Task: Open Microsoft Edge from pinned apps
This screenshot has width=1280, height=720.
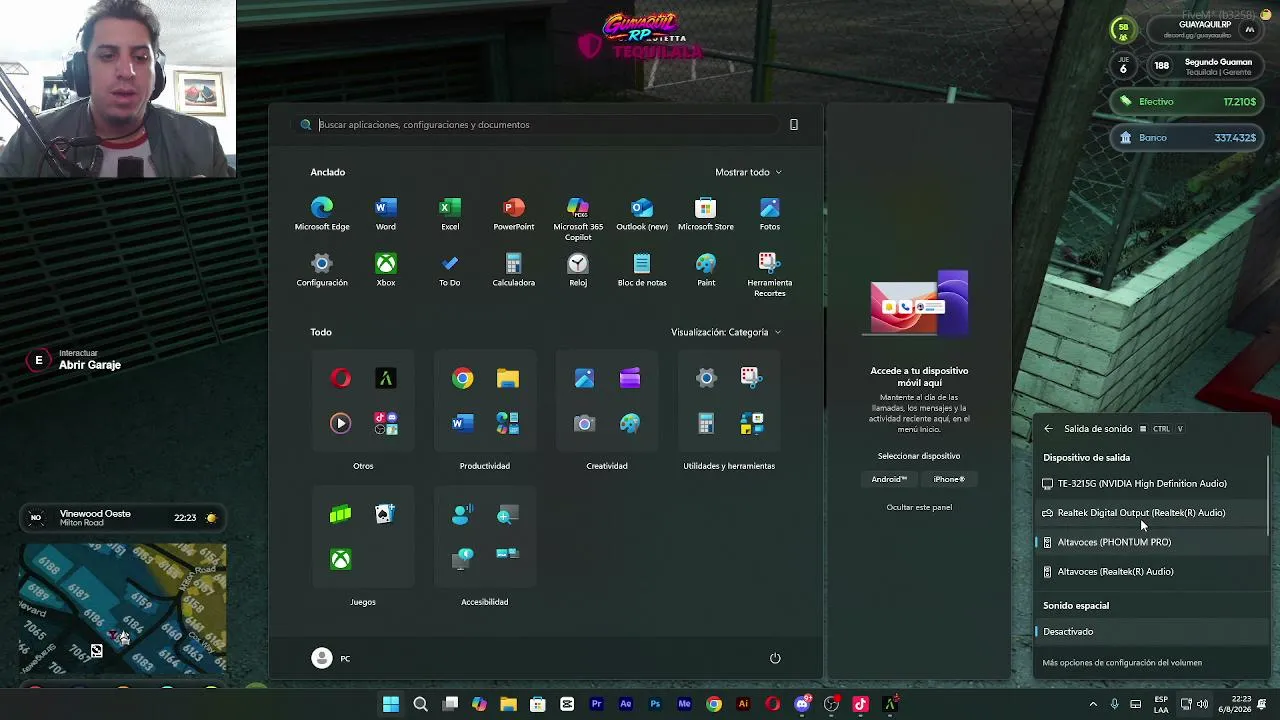Action: tap(322, 214)
